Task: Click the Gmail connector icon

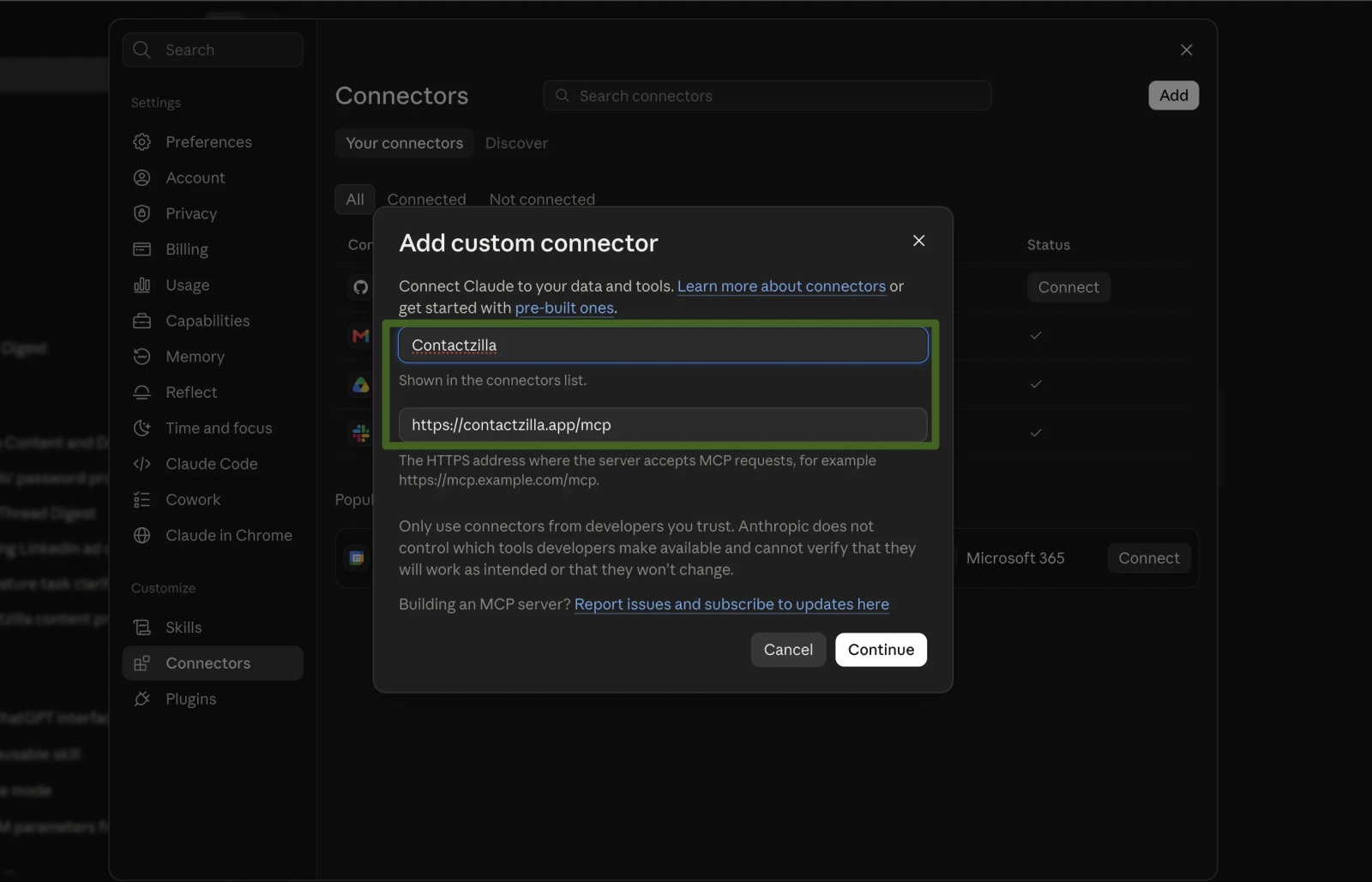Action: coord(361,336)
